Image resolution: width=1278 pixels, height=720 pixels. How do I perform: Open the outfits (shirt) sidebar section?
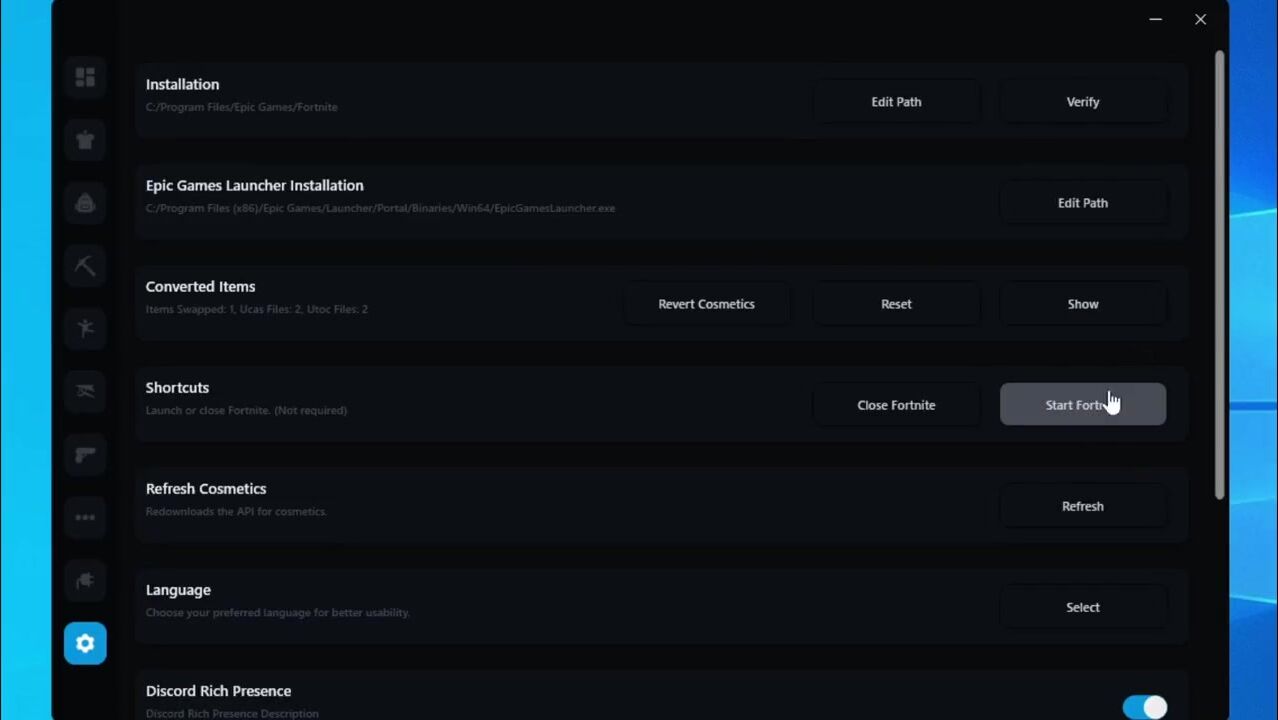click(x=85, y=140)
